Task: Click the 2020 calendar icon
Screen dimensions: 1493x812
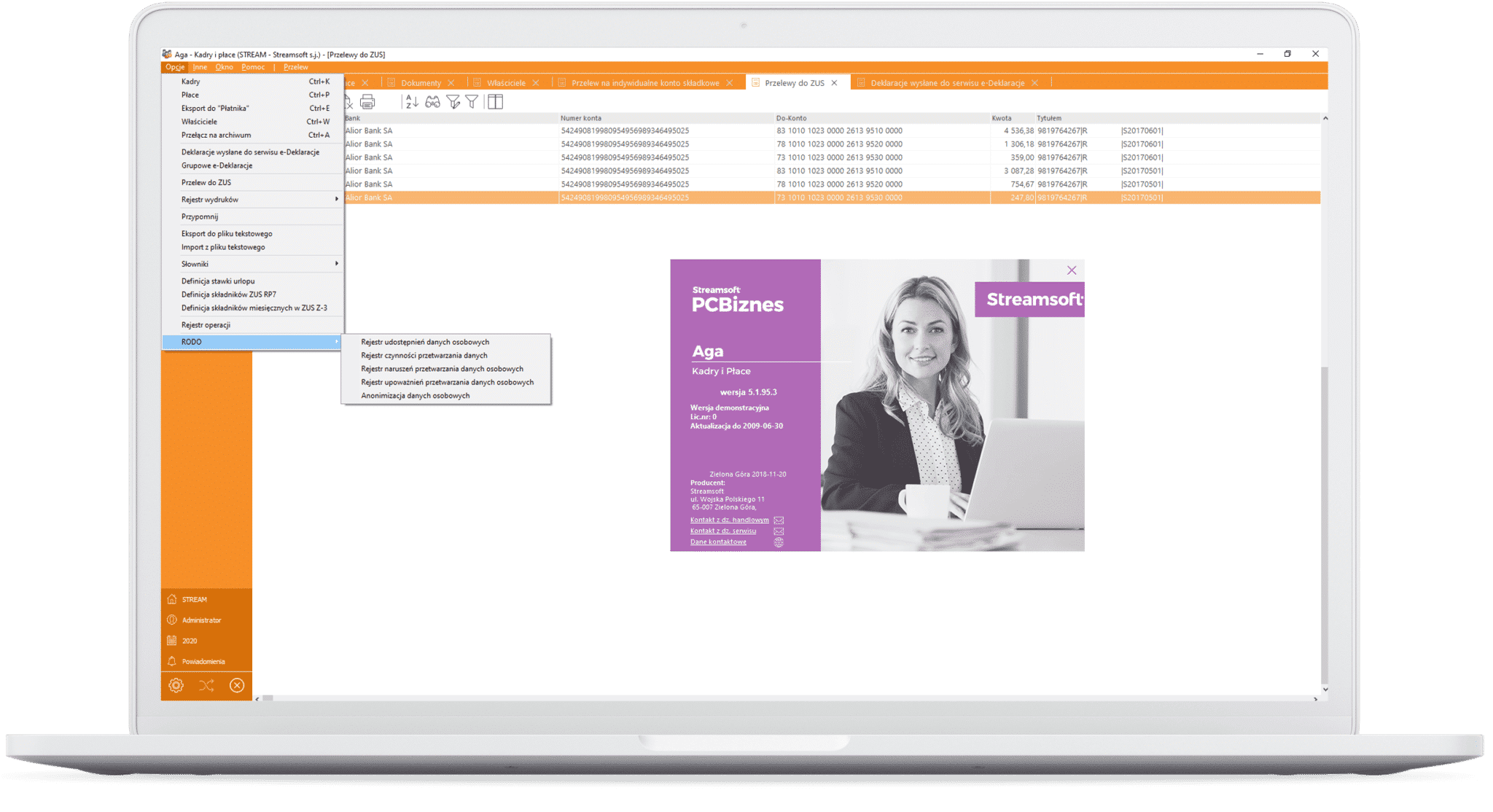Action: click(172, 641)
